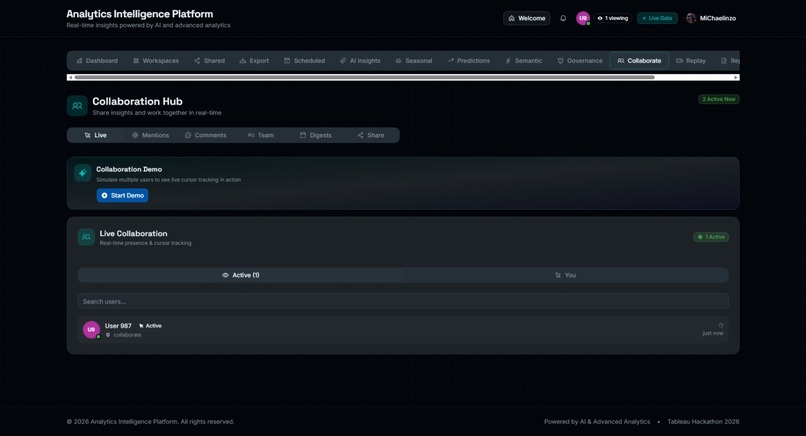Go to the Scheduled tab
806x436 pixels.
pyautogui.click(x=304, y=61)
